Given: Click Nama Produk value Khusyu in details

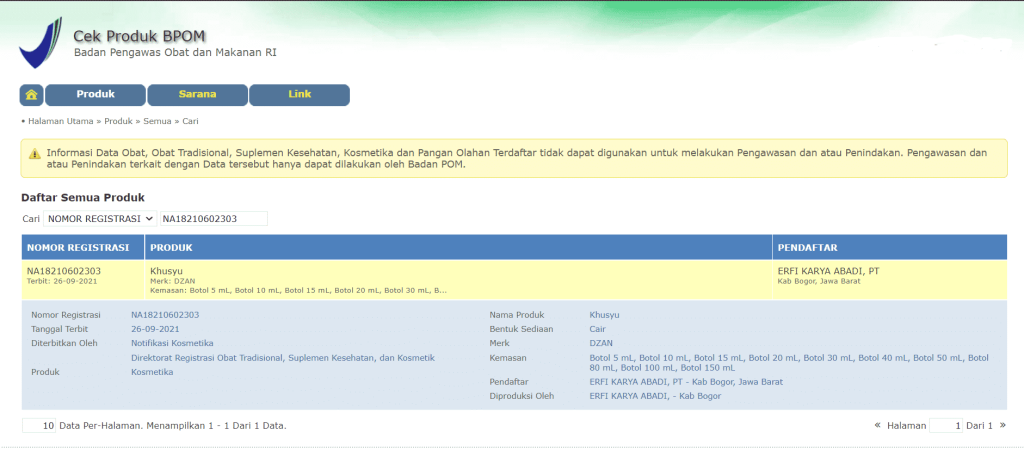Looking at the screenshot, I should [605, 315].
